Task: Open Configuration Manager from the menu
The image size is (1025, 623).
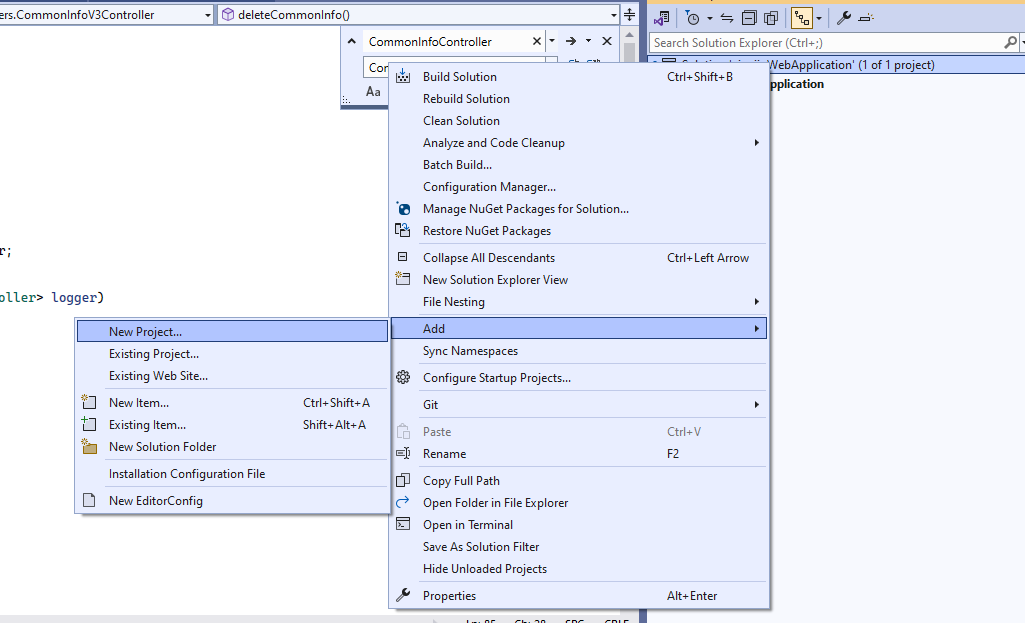Action: tap(489, 186)
